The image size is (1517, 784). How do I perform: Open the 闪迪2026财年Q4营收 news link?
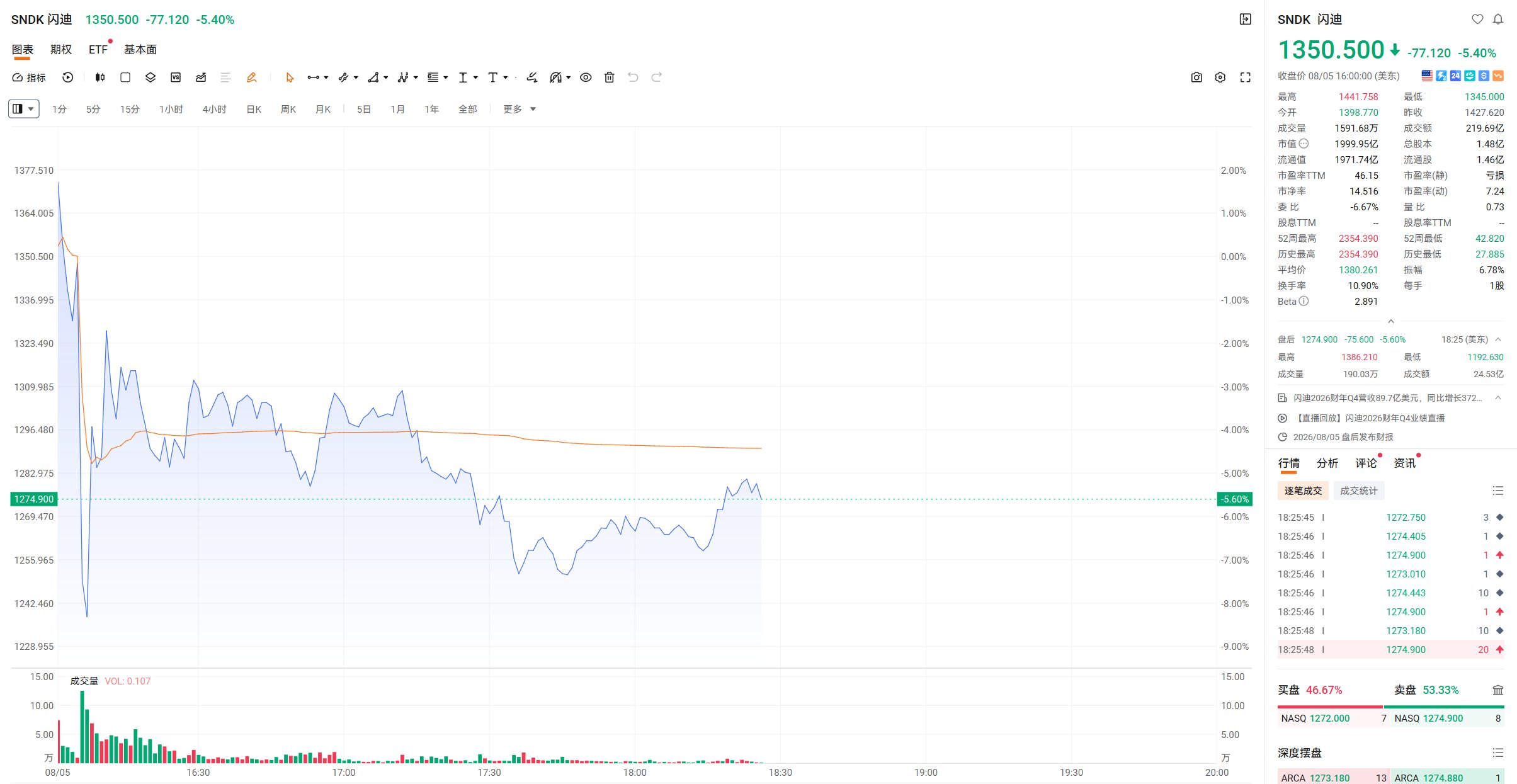1387,398
